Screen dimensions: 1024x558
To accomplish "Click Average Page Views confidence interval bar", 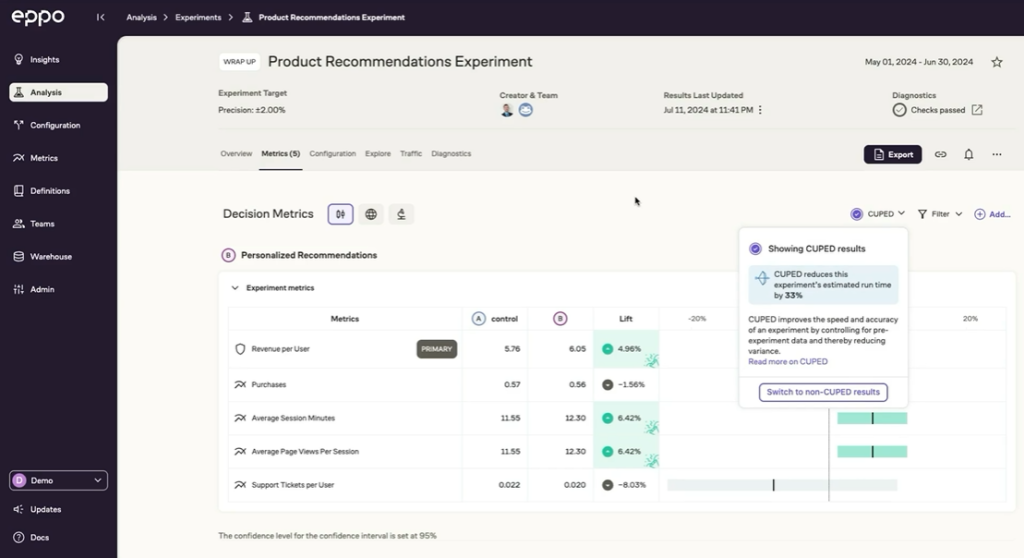I will (872, 451).
